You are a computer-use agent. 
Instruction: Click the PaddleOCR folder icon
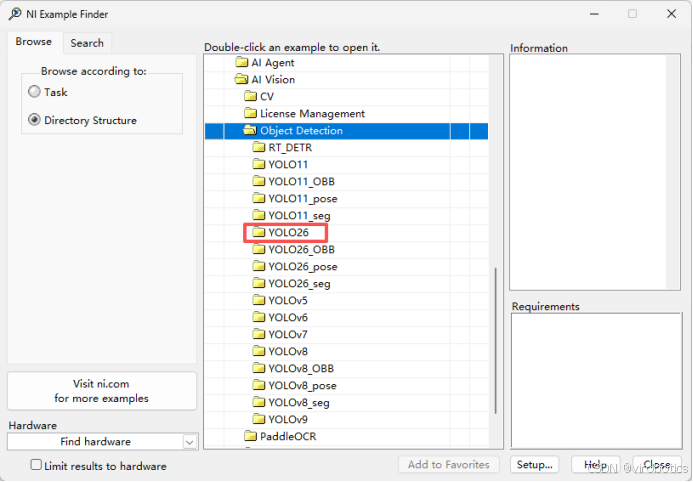pos(251,436)
